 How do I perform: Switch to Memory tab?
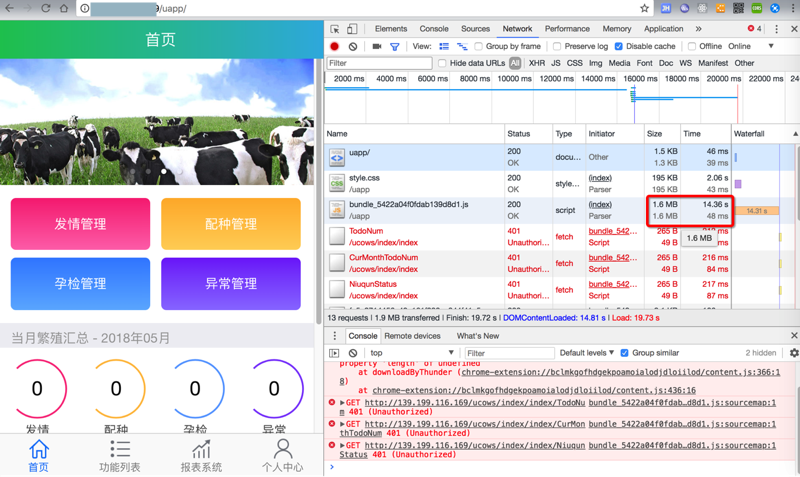click(x=617, y=29)
